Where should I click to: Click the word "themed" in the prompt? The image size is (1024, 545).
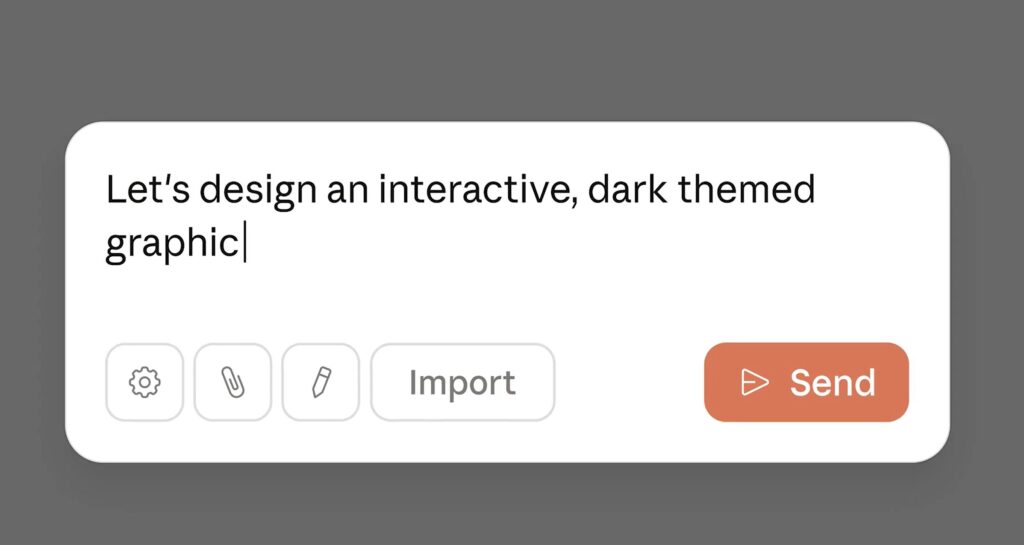(746, 189)
